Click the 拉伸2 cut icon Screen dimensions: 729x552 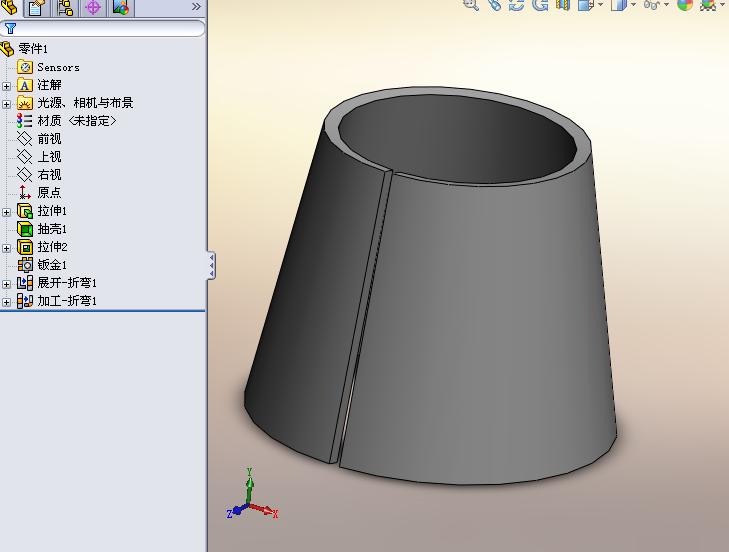point(25,246)
